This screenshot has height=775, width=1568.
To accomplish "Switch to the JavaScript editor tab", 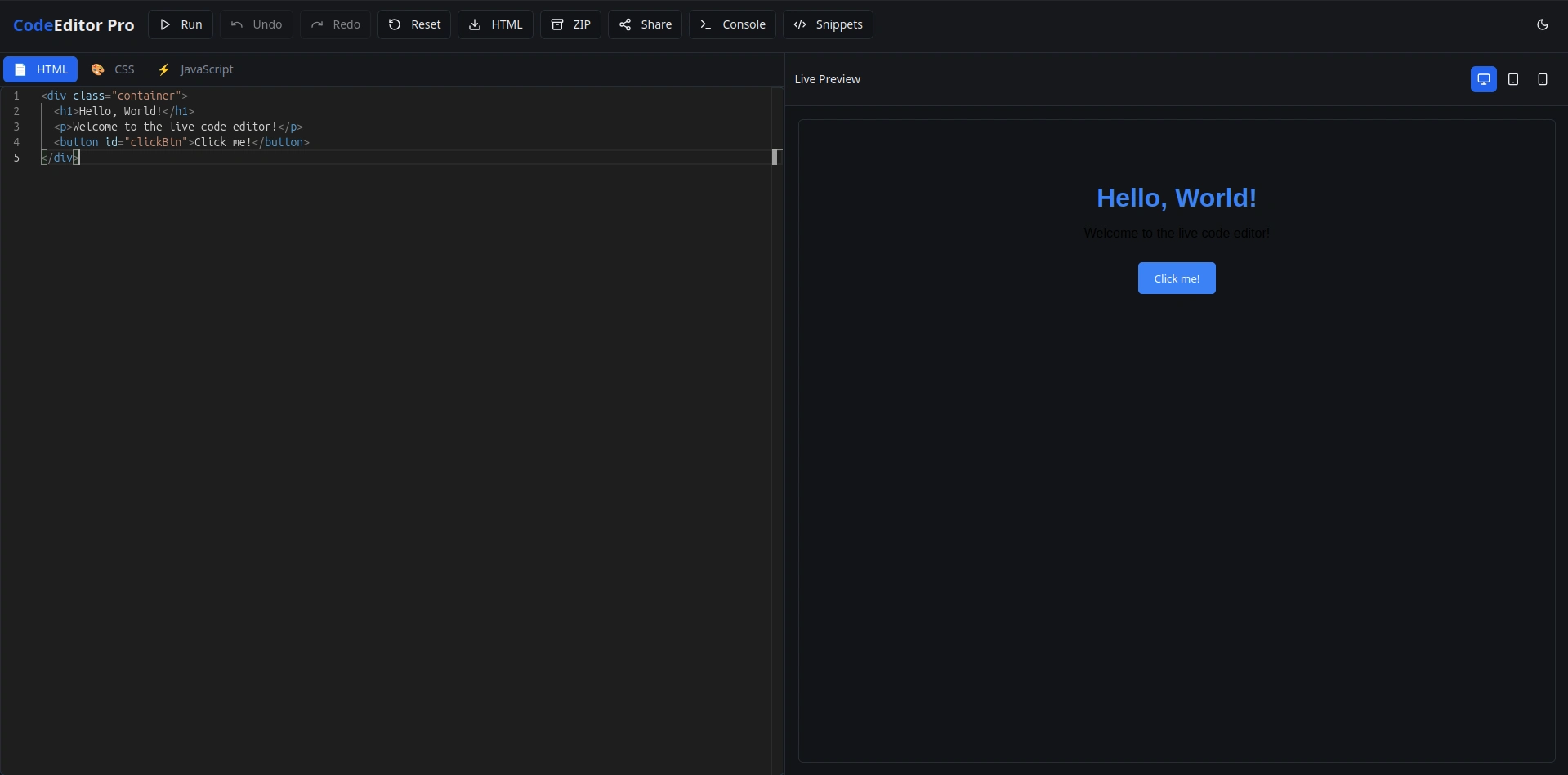I will (x=195, y=69).
